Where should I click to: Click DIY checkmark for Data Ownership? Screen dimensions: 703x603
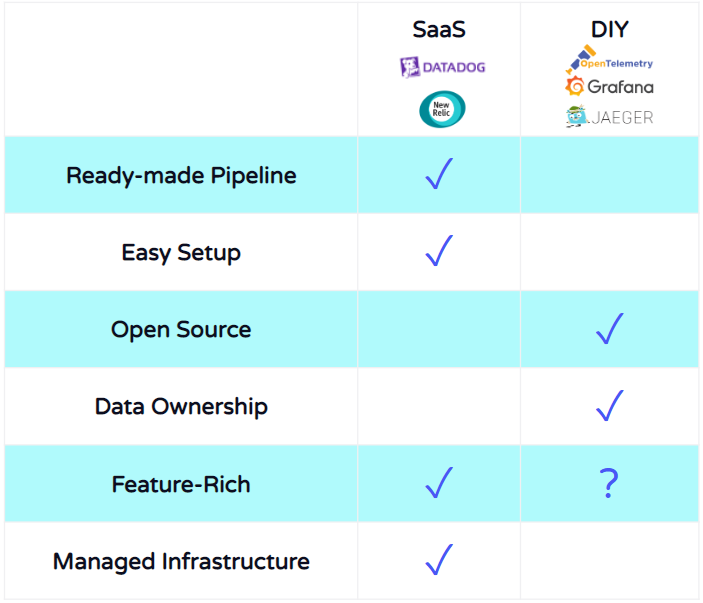click(609, 405)
